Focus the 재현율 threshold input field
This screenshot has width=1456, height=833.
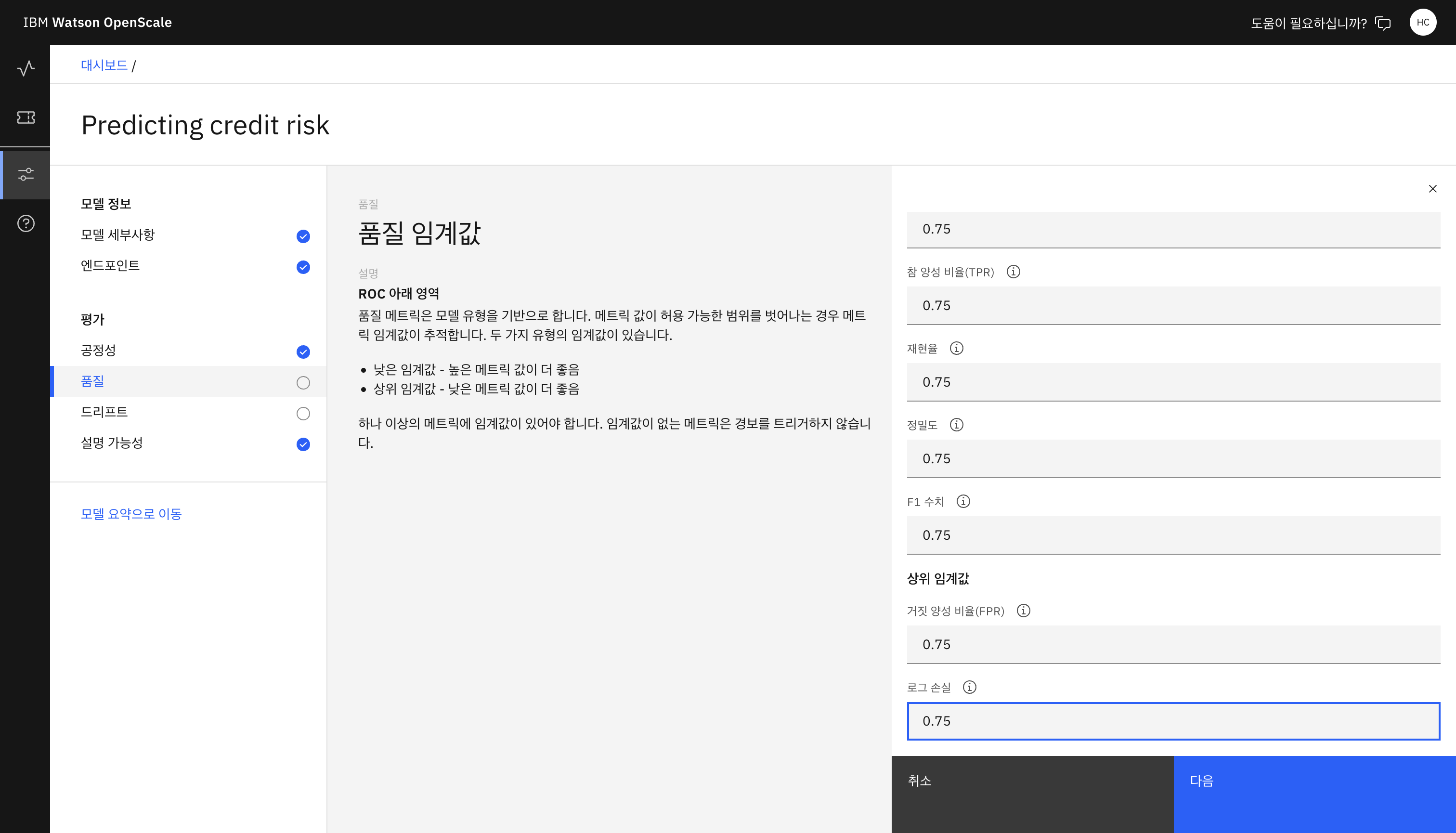[1173, 382]
